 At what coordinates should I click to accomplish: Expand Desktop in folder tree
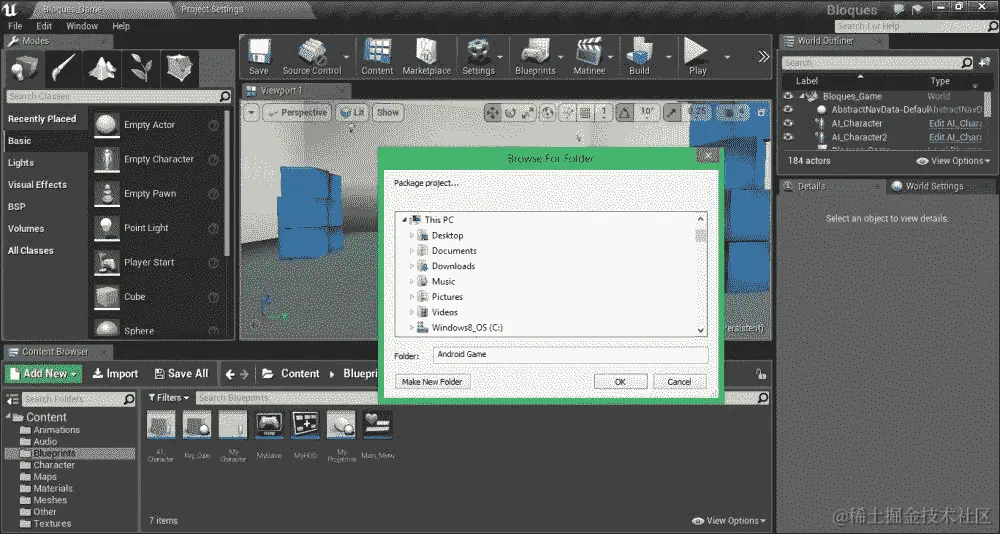coord(411,235)
